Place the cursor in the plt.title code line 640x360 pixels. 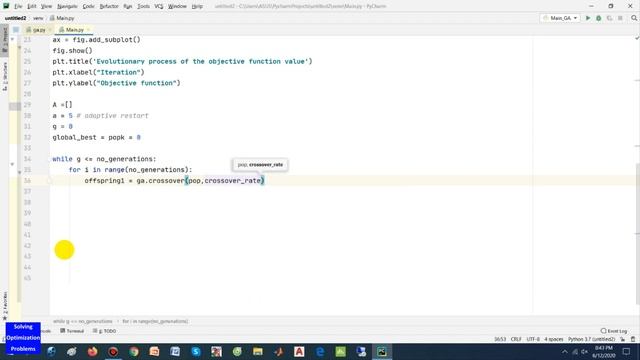pyautogui.click(x=182, y=61)
